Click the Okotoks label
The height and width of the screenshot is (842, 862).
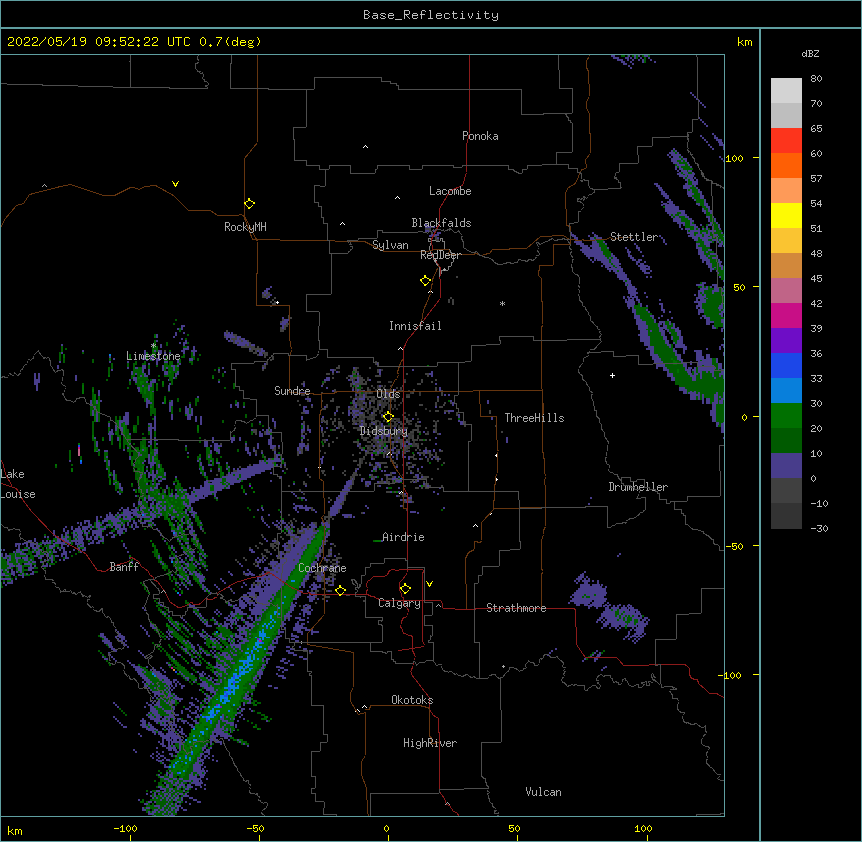pos(412,700)
